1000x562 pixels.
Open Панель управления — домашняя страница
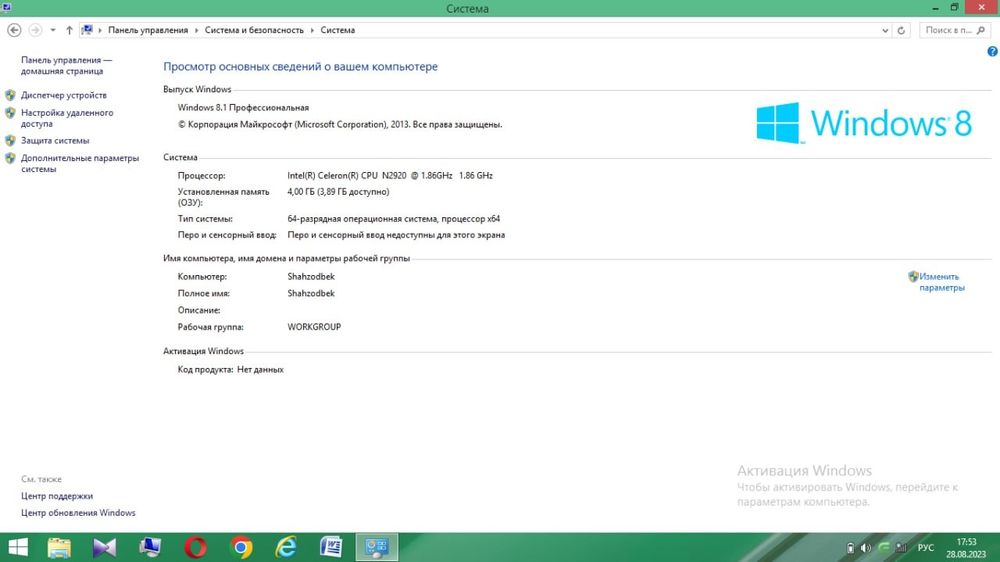66,65
